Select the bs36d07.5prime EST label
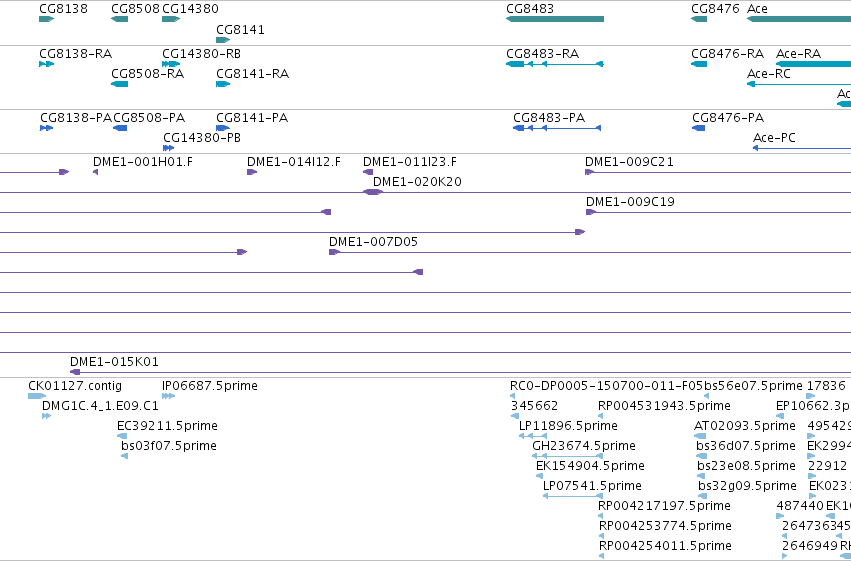Image resolution: width=851 pixels, height=561 pixels. 746,446
